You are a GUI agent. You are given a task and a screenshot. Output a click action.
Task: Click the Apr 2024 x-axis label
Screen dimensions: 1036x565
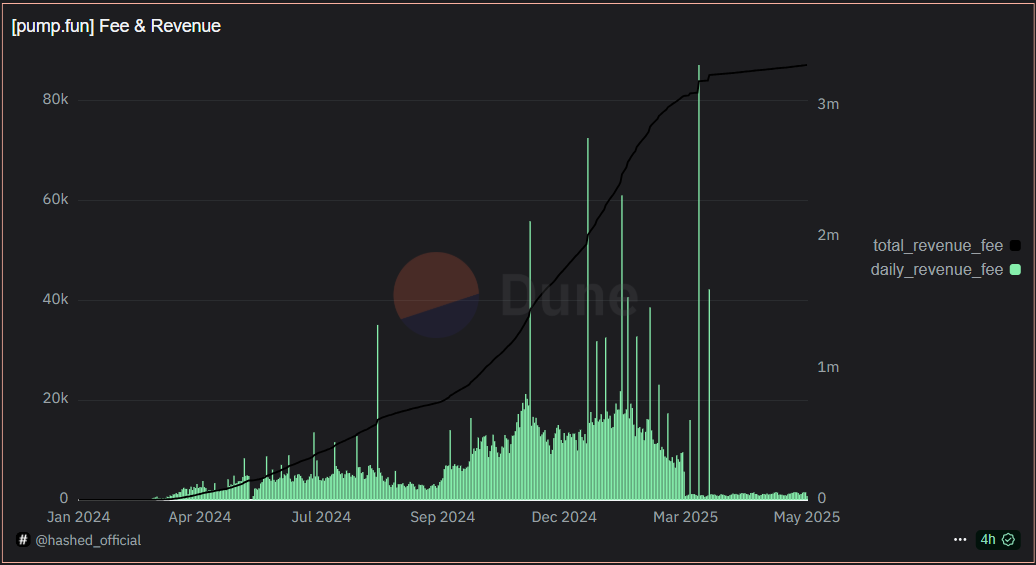(x=200, y=517)
